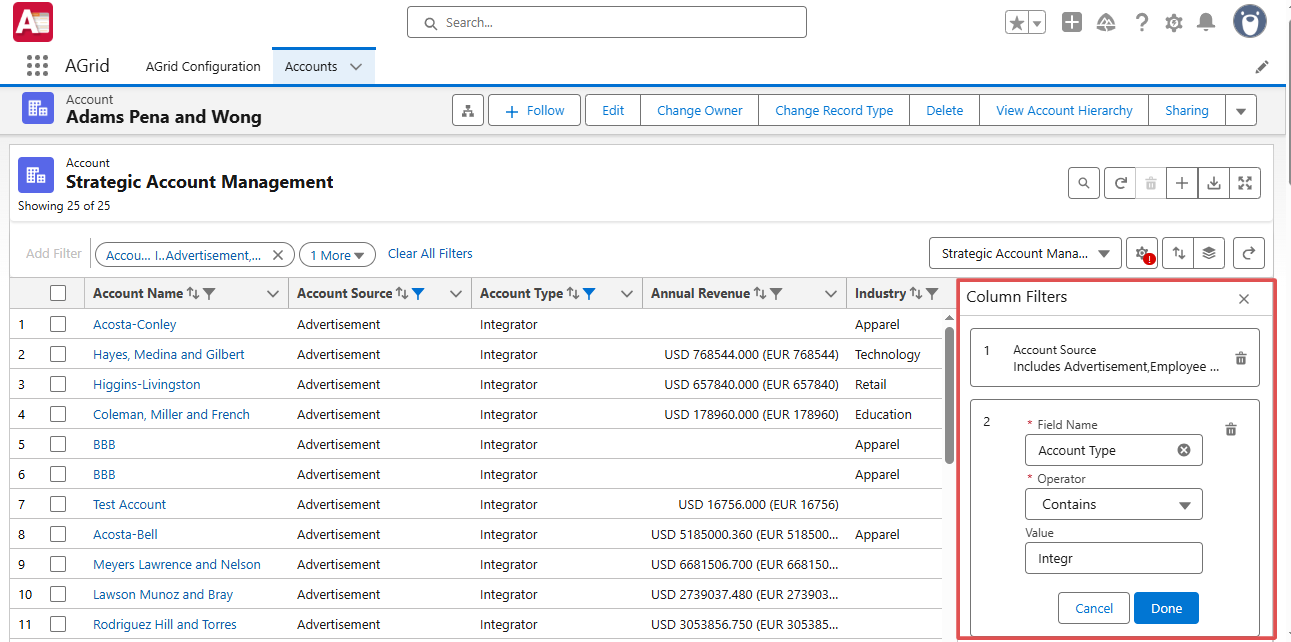
Task: Open the App Launcher grid icon
Action: (37, 66)
